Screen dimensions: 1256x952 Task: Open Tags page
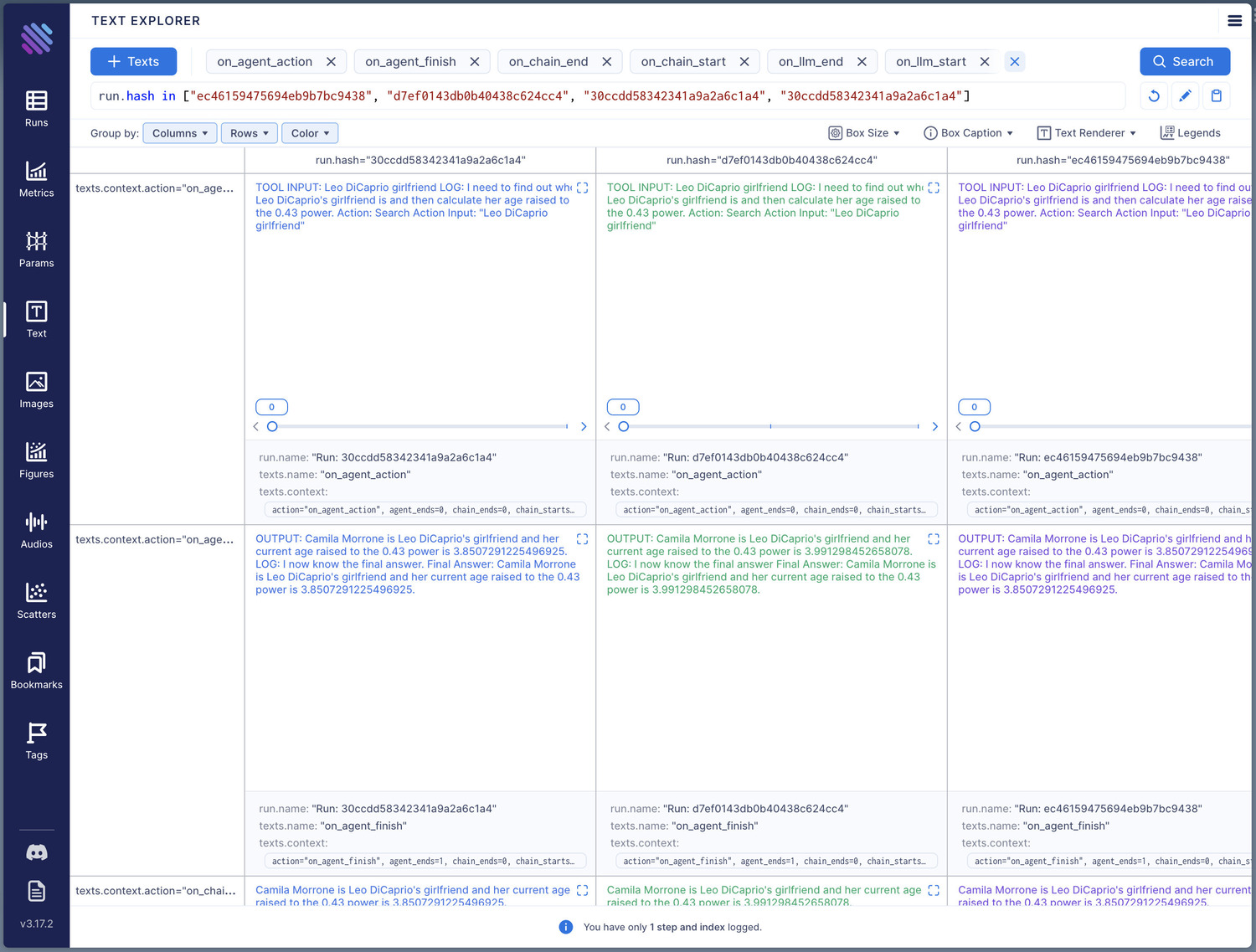pyautogui.click(x=36, y=743)
